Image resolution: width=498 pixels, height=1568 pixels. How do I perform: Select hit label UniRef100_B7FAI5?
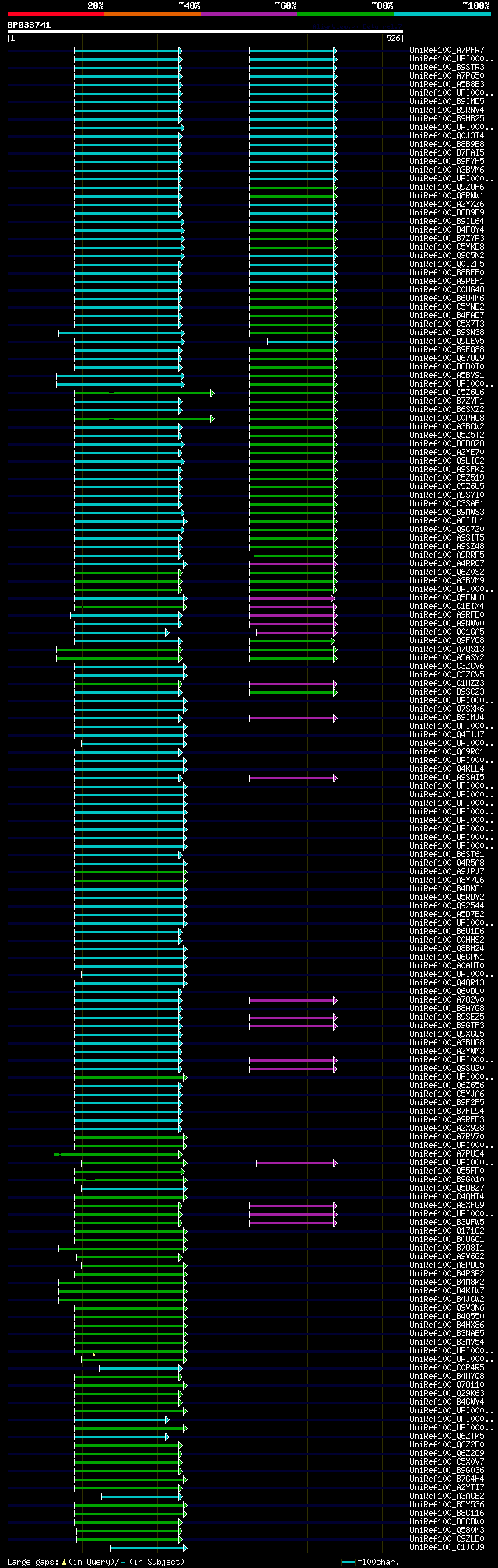coord(447,153)
